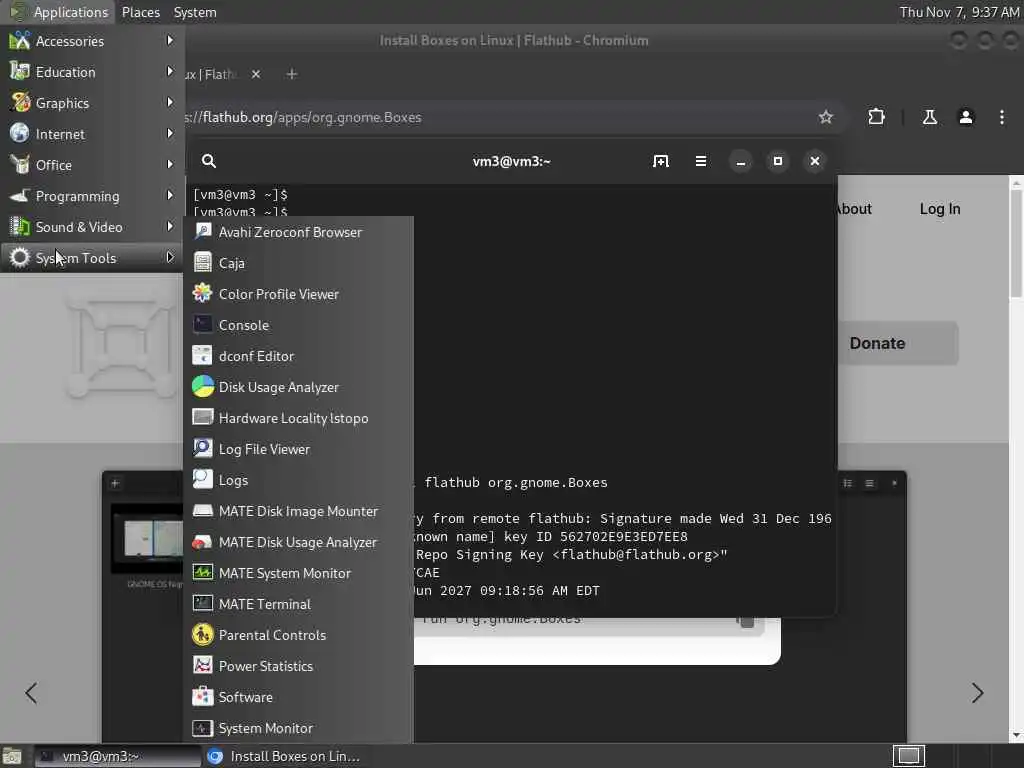Expand the Graphics submenu

(x=92, y=103)
